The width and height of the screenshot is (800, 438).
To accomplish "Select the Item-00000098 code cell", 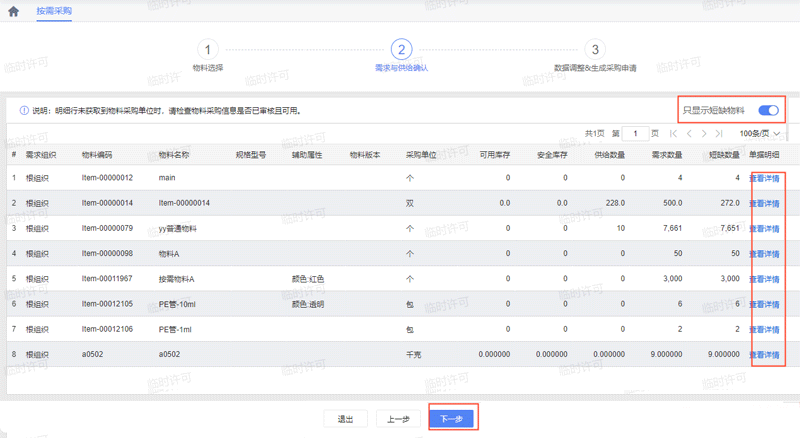I will coord(107,253).
